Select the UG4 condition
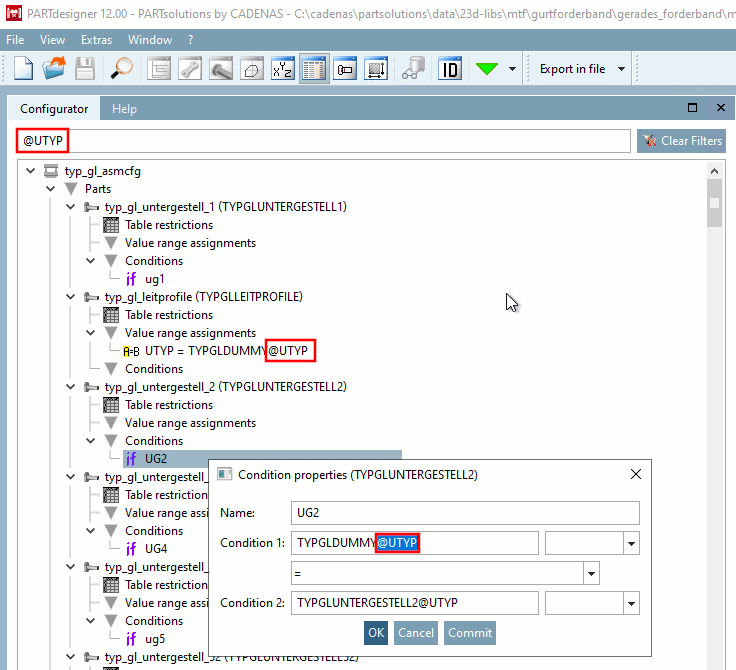The width and height of the screenshot is (736, 670). click(x=156, y=549)
